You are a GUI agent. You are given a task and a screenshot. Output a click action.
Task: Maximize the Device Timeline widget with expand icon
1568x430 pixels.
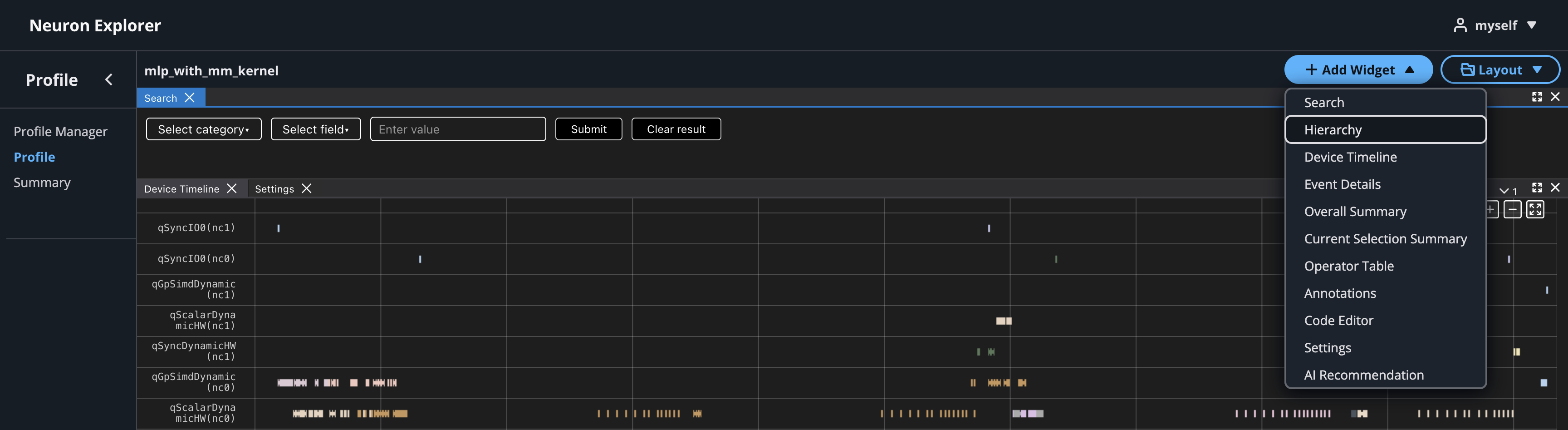[1538, 188]
